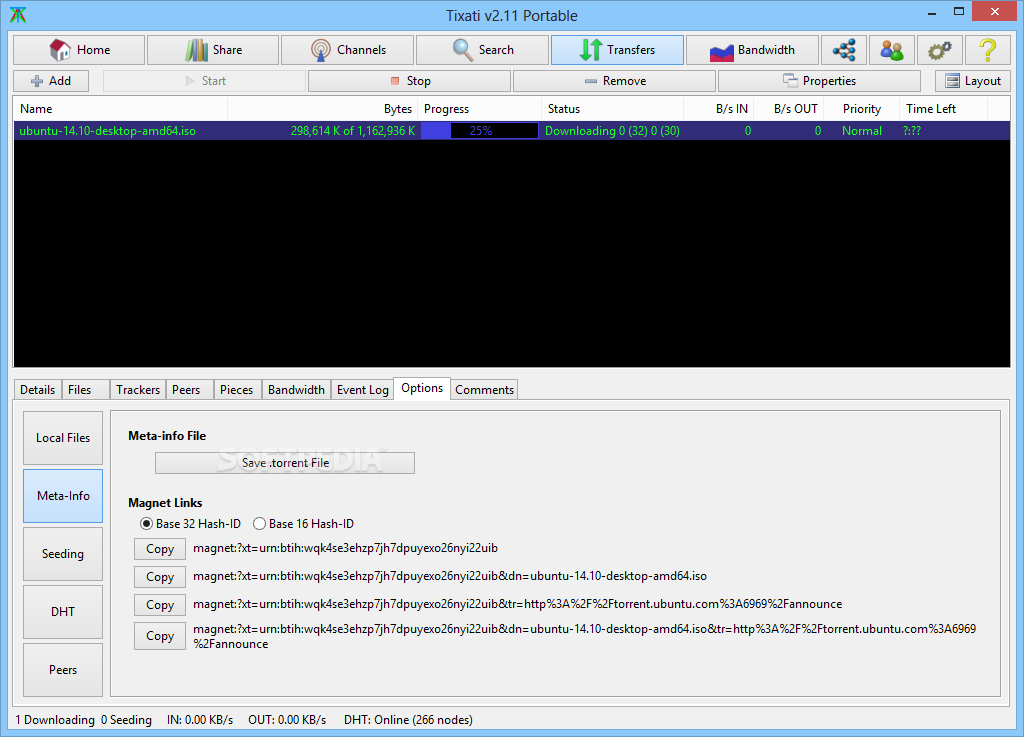
Task: Click the DHT: Online (266 nodes) status
Action: coord(408,719)
